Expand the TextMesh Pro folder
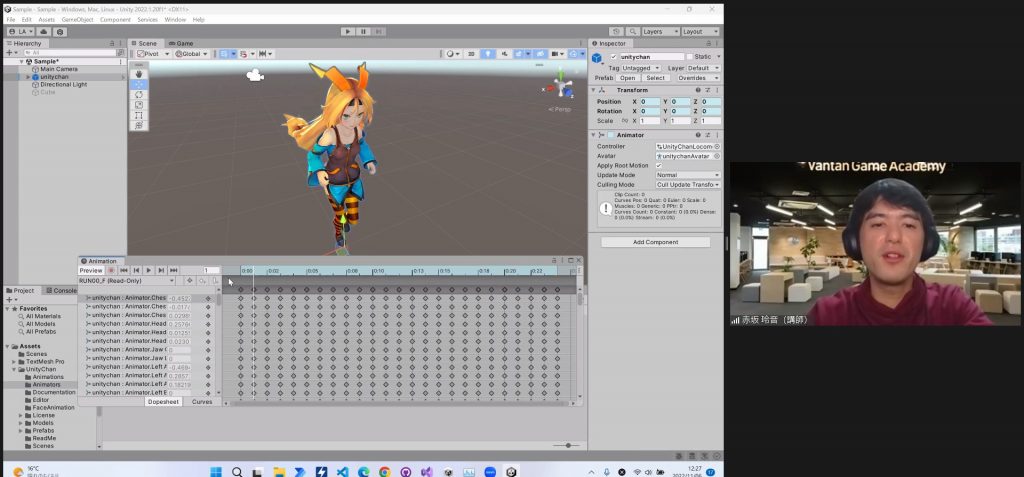 pyautogui.click(x=14, y=361)
